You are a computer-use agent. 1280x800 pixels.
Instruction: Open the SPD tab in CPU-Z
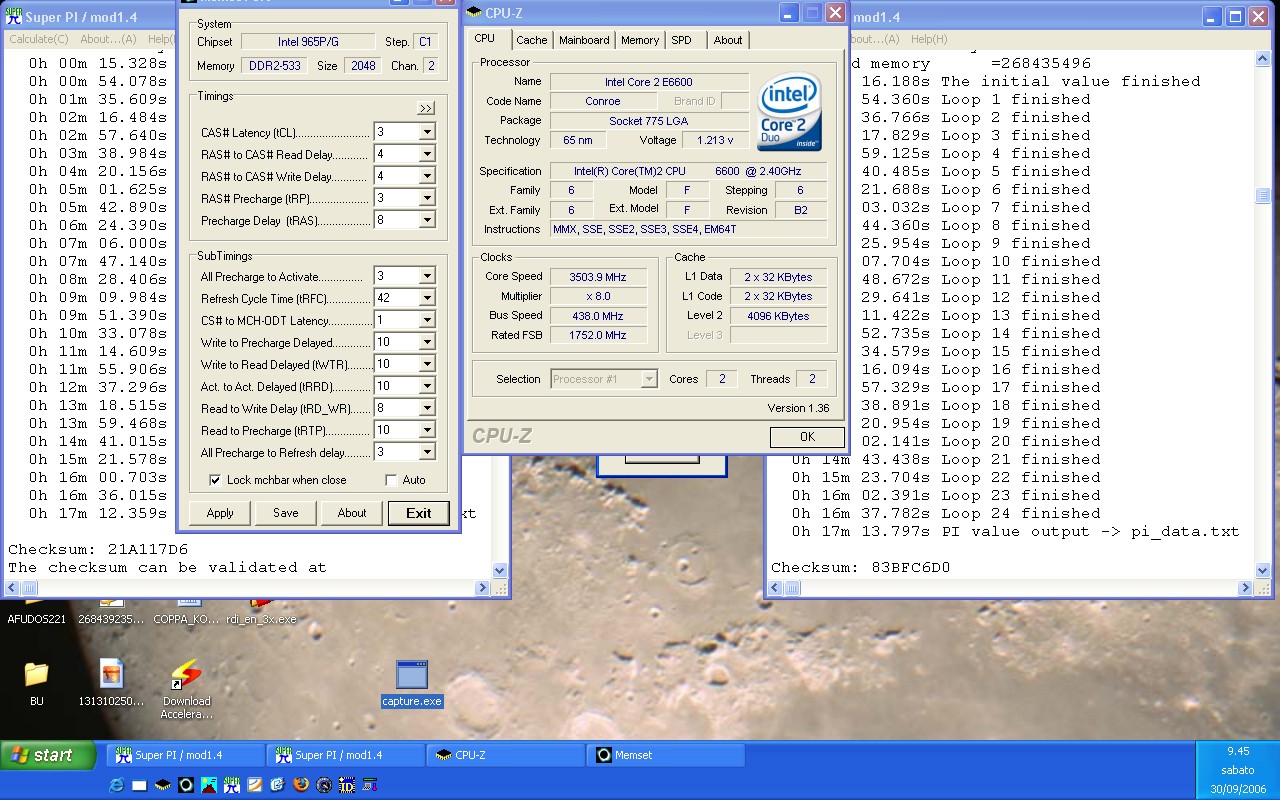pos(681,40)
